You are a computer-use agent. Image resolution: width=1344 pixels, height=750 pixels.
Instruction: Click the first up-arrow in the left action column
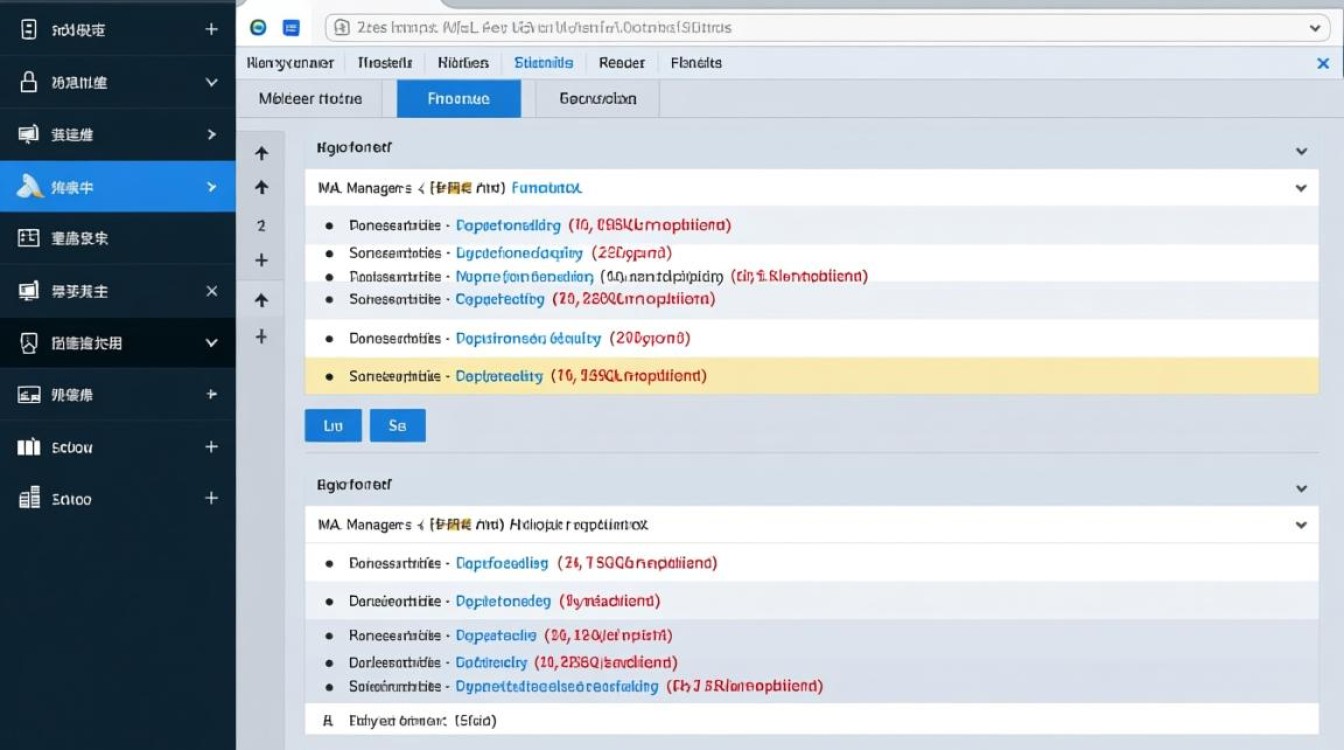click(x=261, y=153)
